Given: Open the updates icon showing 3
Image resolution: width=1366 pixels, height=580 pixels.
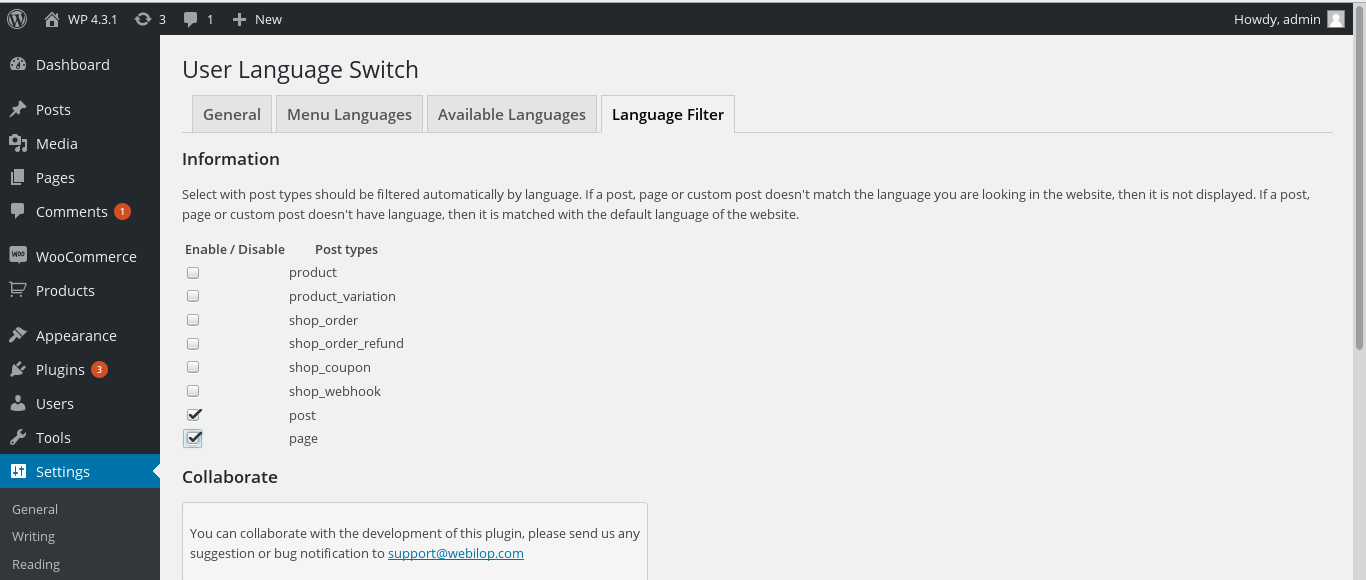Looking at the screenshot, I should pos(143,19).
